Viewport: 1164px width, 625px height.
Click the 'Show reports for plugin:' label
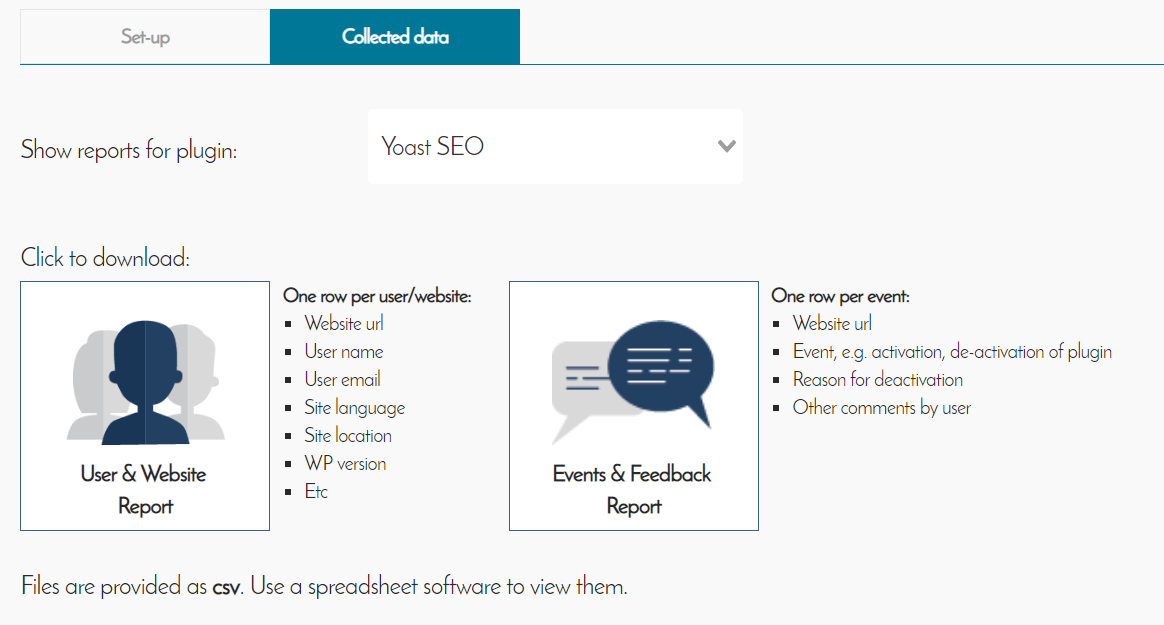[129, 151]
